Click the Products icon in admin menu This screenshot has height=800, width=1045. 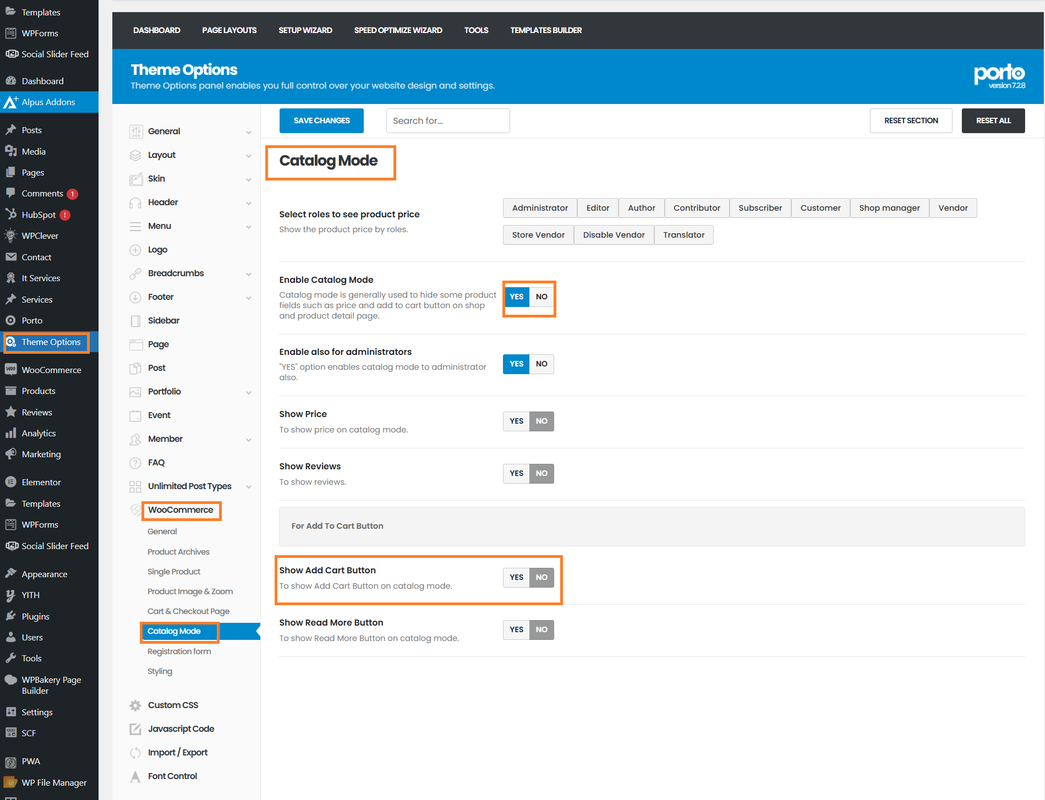point(11,391)
